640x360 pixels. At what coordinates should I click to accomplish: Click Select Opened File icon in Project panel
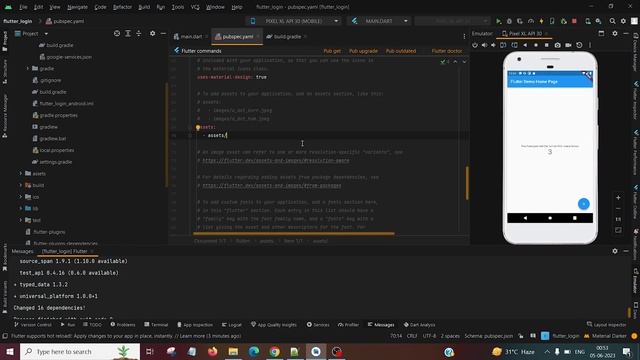coord(117,33)
